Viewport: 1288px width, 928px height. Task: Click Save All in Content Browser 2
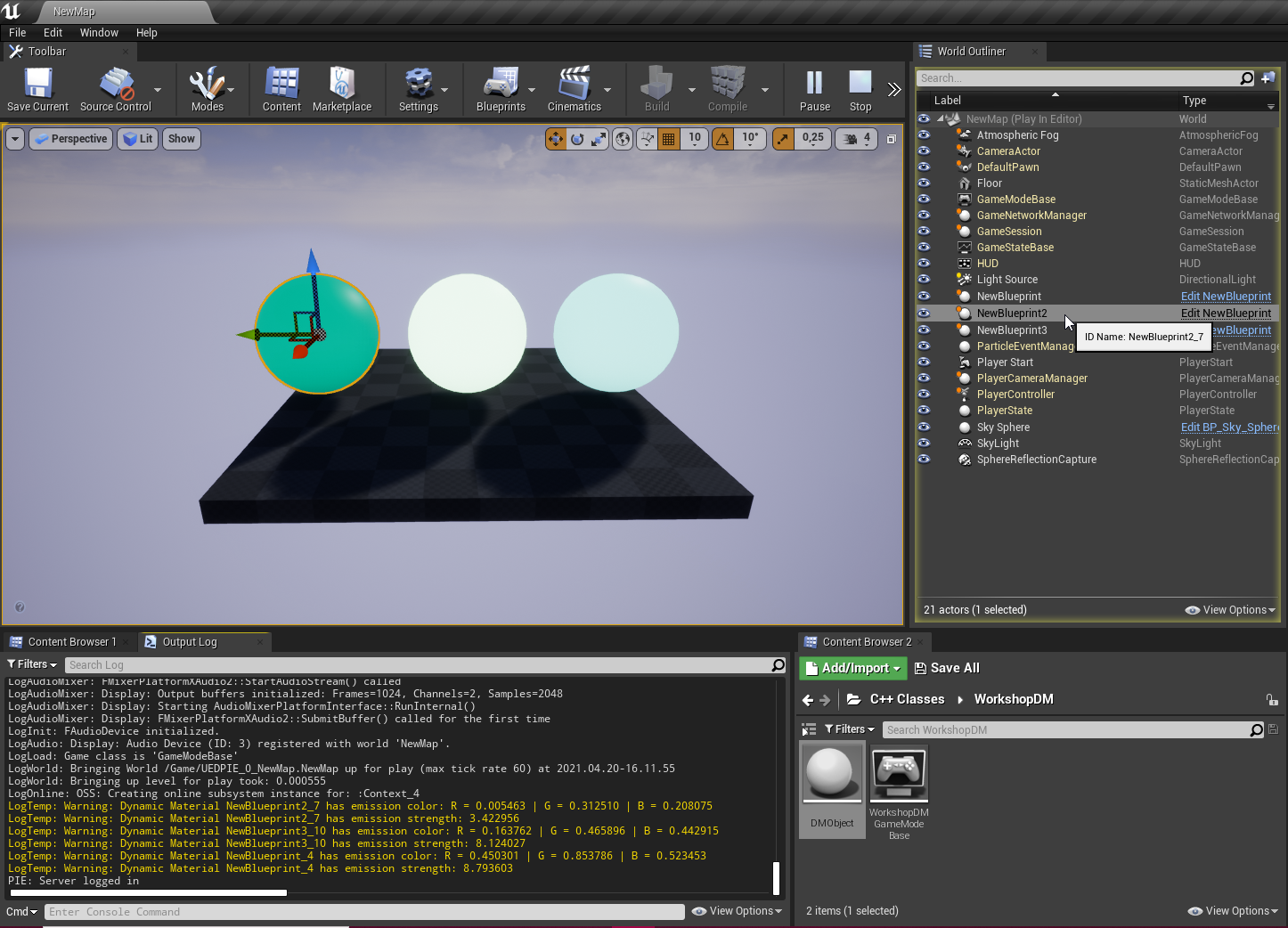[948, 668]
